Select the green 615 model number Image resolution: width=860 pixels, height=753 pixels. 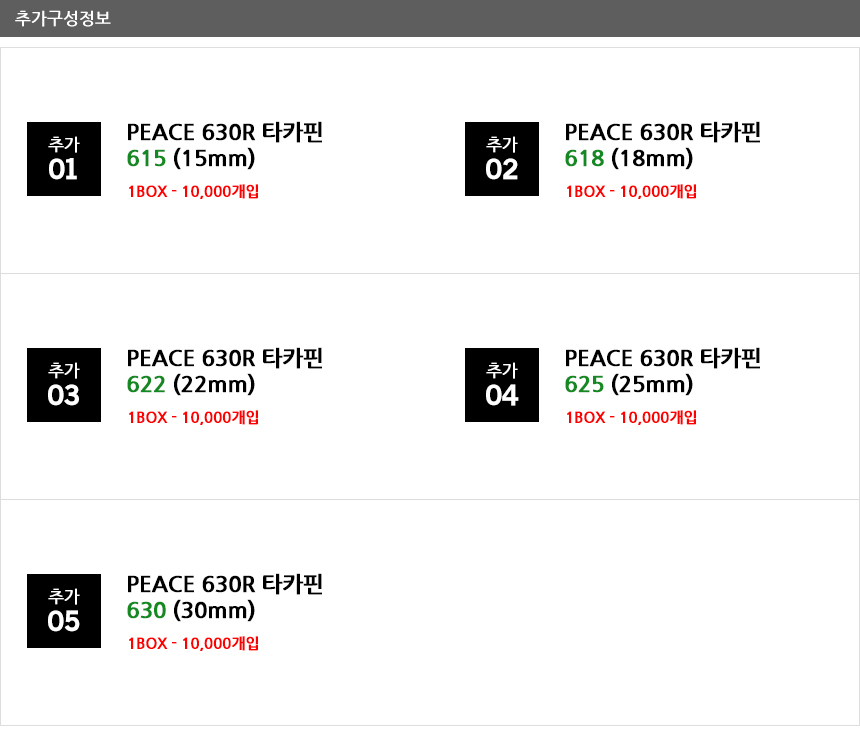pyautogui.click(x=146, y=158)
